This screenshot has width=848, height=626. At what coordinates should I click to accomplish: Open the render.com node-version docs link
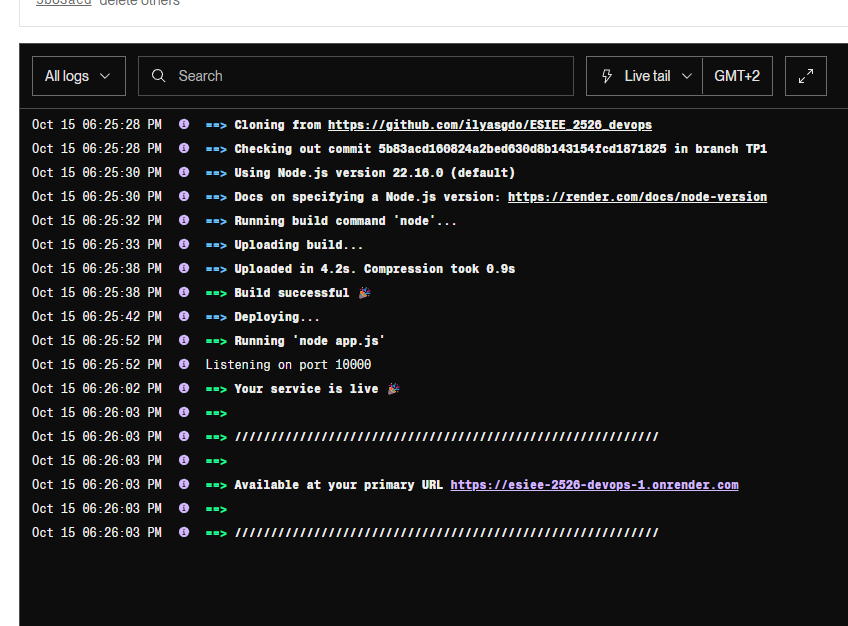(x=637, y=197)
